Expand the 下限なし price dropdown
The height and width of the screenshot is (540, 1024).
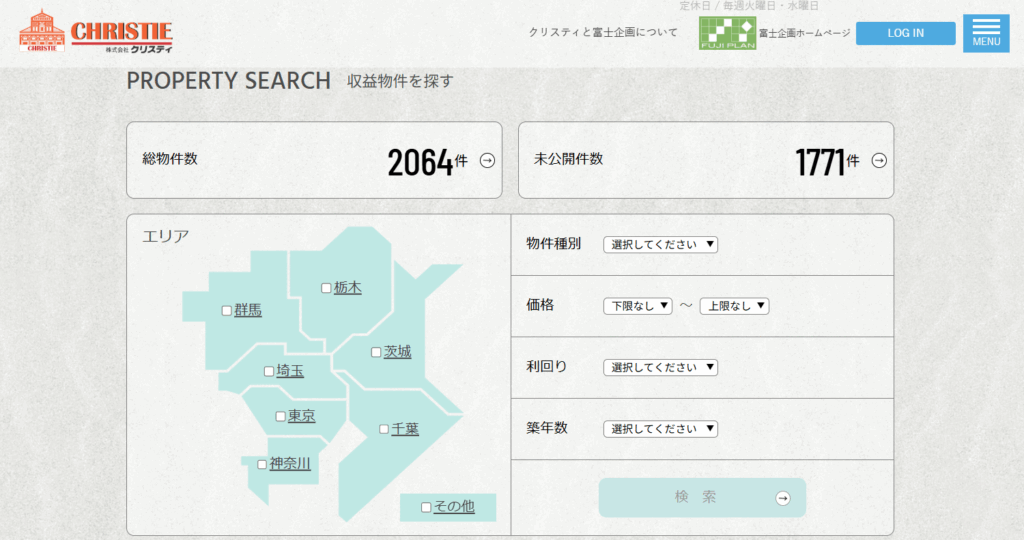(x=637, y=306)
